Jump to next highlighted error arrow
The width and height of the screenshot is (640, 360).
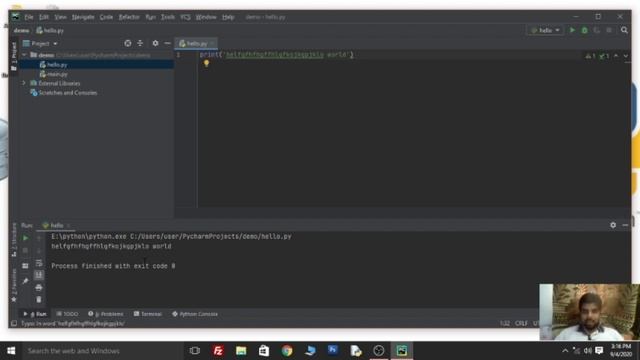[625, 56]
